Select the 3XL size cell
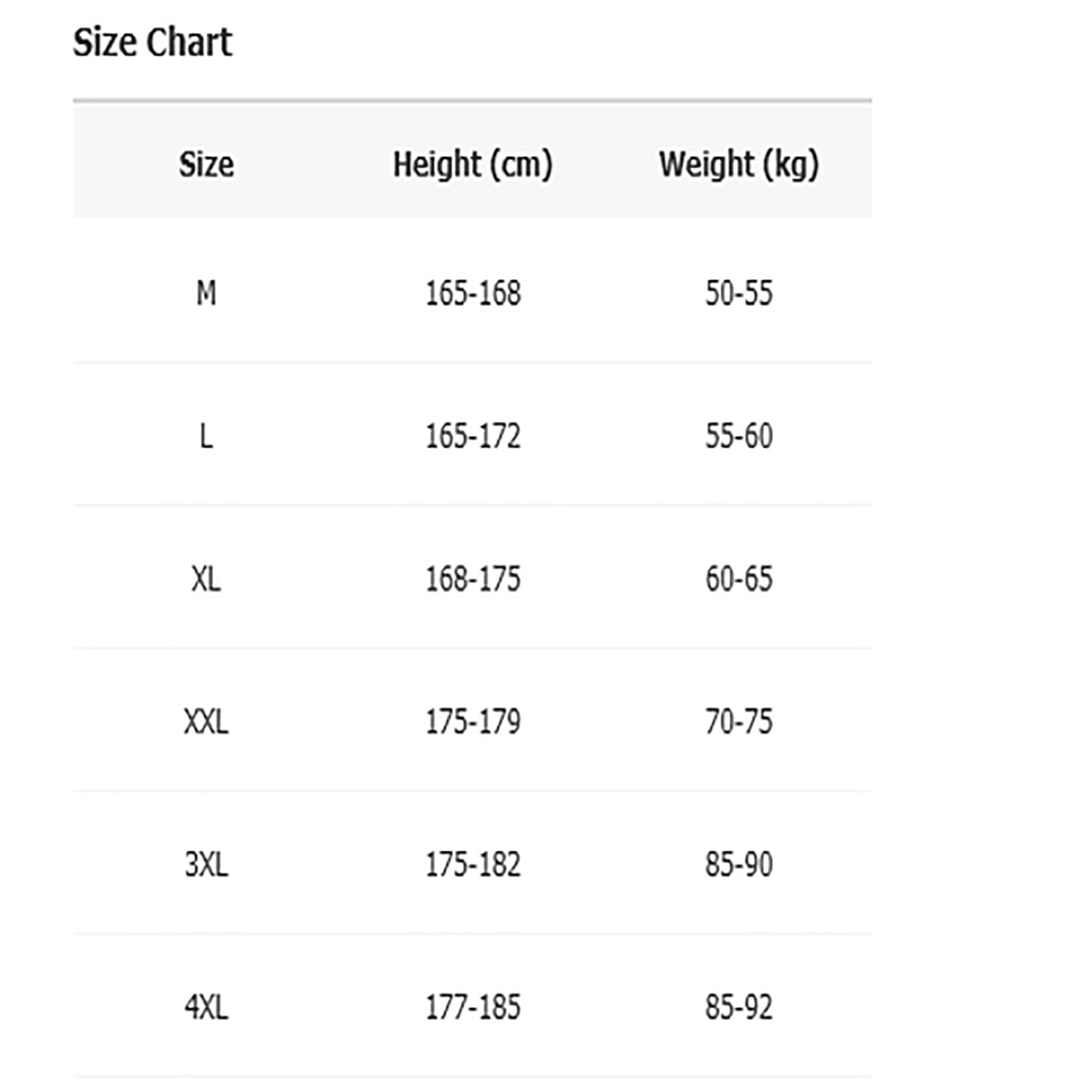Image resolution: width=1092 pixels, height=1092 pixels. [x=207, y=864]
